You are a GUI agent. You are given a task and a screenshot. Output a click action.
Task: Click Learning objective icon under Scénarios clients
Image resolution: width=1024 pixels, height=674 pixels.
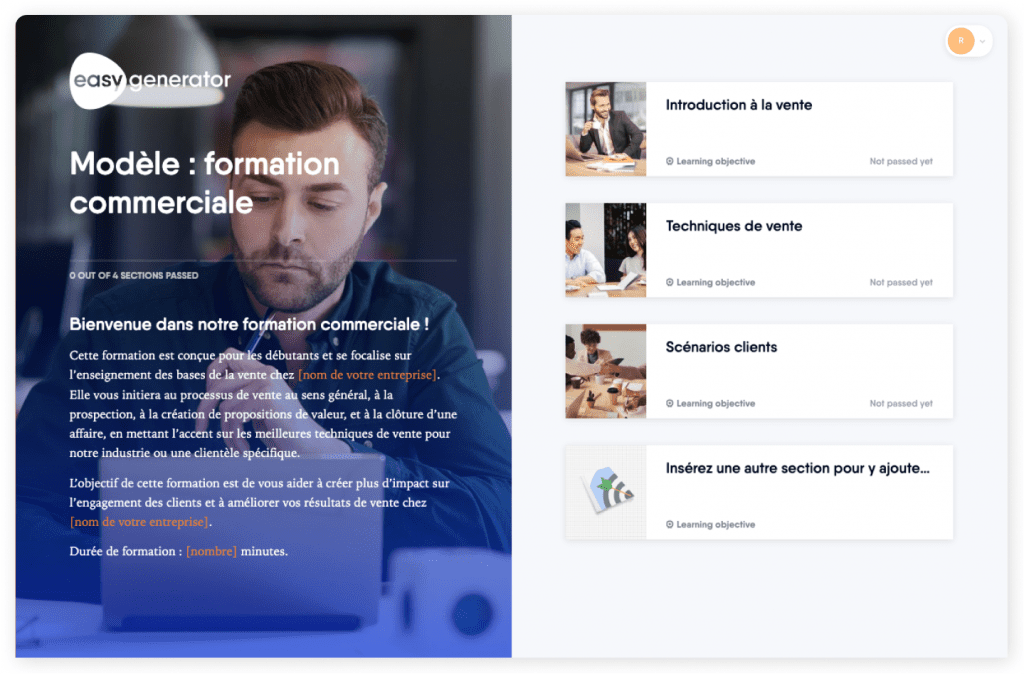coord(669,403)
